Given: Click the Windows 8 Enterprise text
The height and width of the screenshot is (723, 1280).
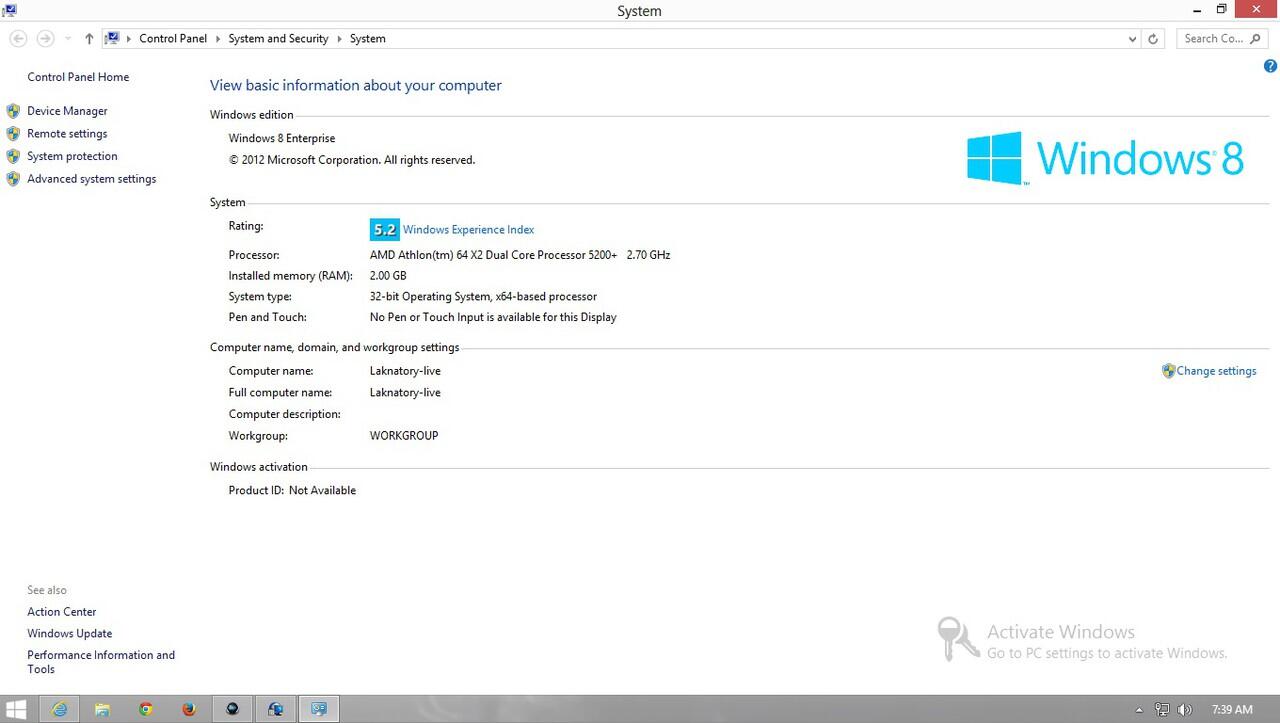Looking at the screenshot, I should point(282,139).
